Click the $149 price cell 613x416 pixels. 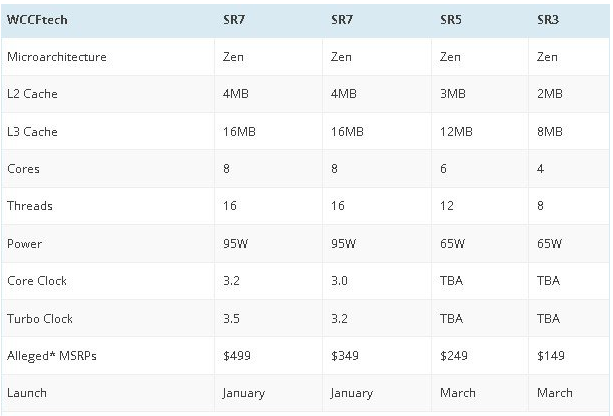click(x=551, y=356)
